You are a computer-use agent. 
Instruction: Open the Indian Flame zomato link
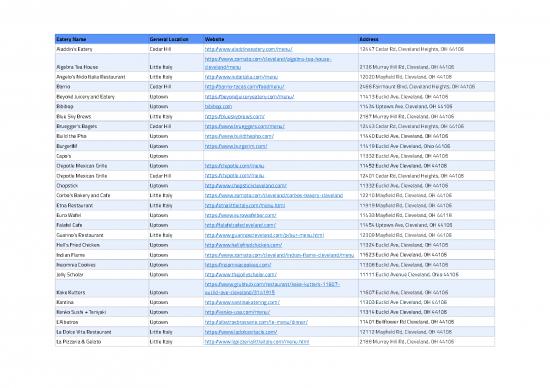point(279,255)
